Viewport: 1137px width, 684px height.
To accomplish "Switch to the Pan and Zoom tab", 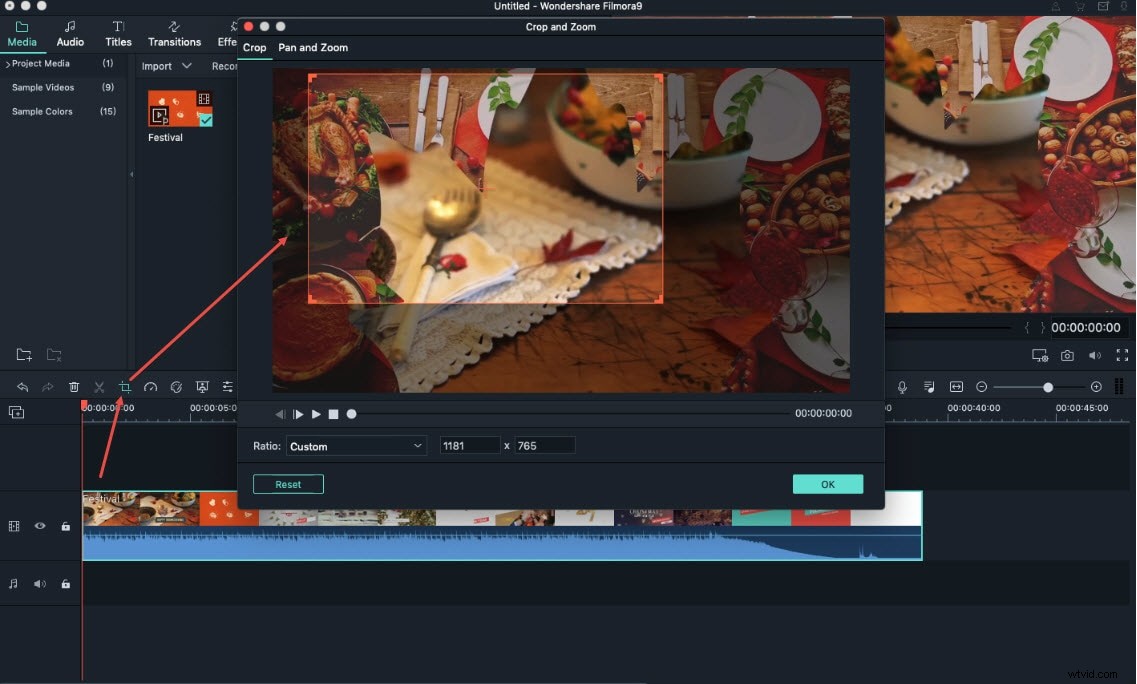I will (x=313, y=47).
